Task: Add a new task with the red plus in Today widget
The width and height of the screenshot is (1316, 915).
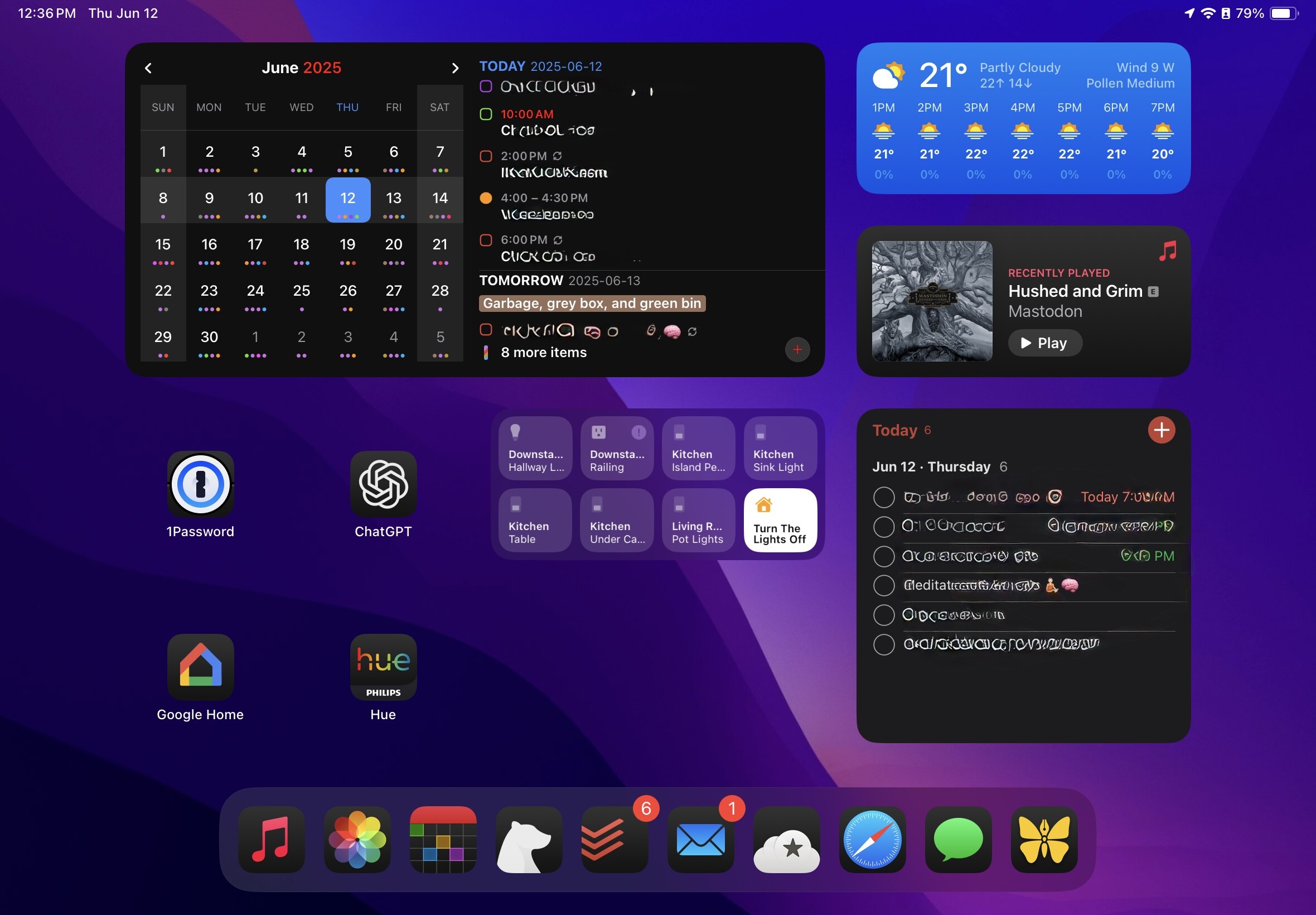Action: [x=1162, y=430]
